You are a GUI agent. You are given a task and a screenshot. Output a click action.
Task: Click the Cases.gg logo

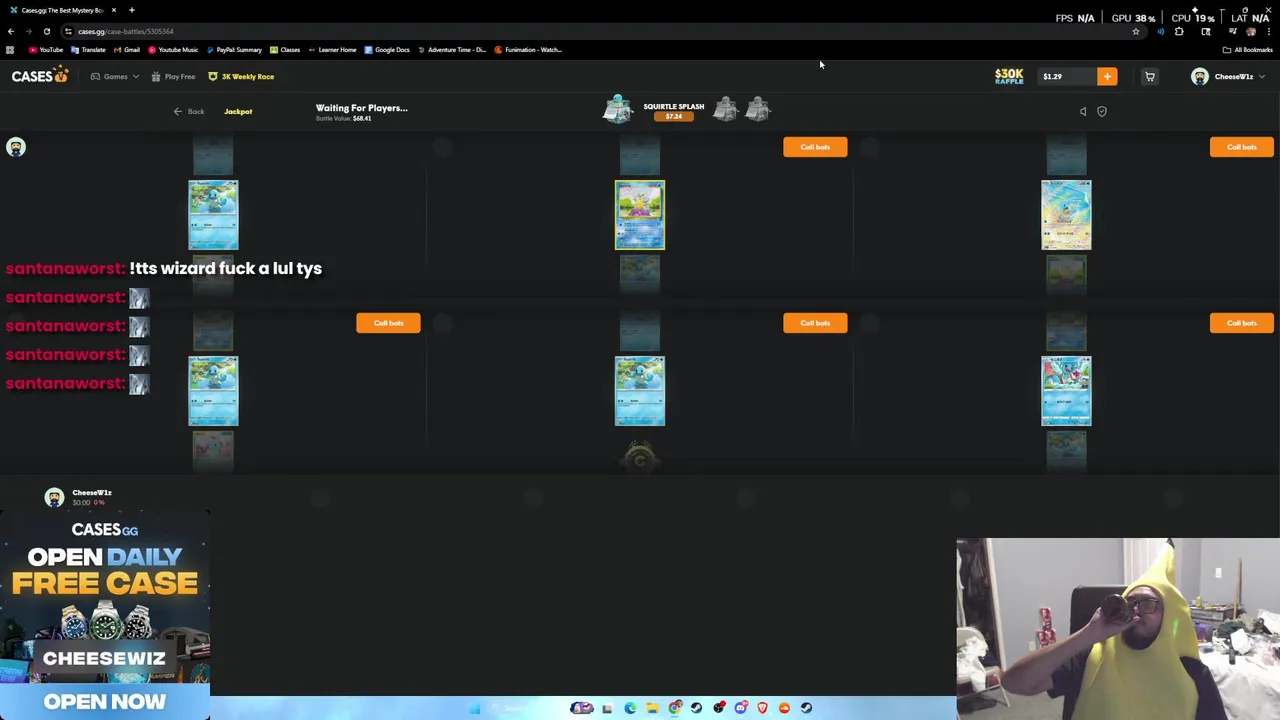point(40,76)
